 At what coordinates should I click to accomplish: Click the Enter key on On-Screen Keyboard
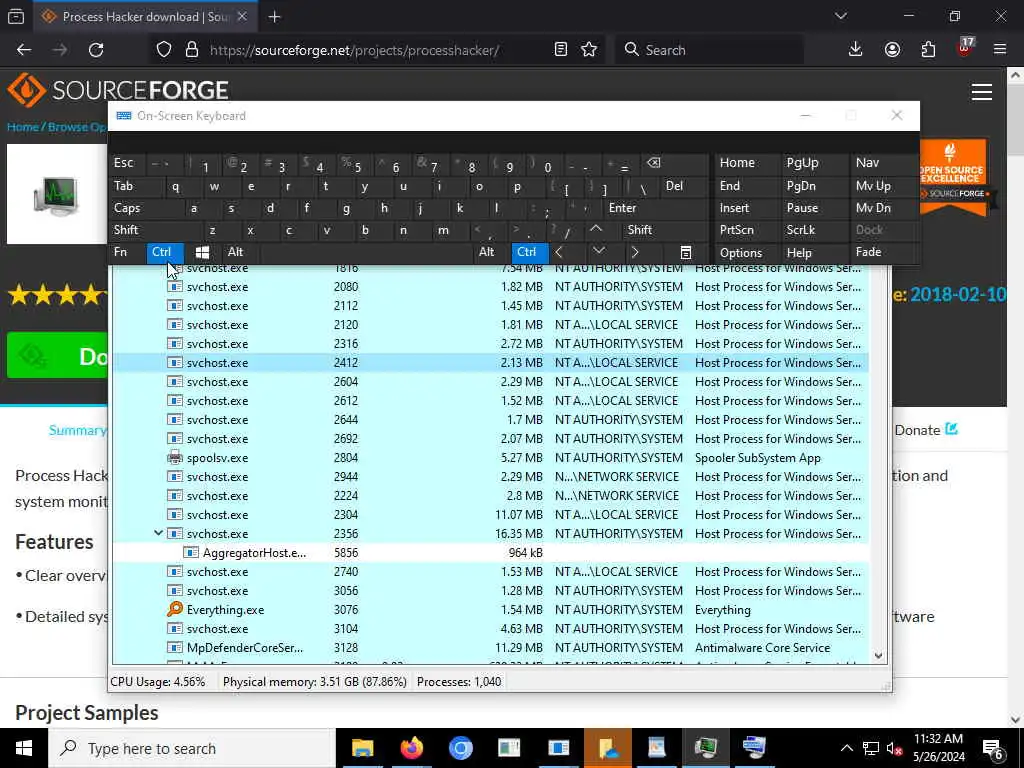[656, 208]
